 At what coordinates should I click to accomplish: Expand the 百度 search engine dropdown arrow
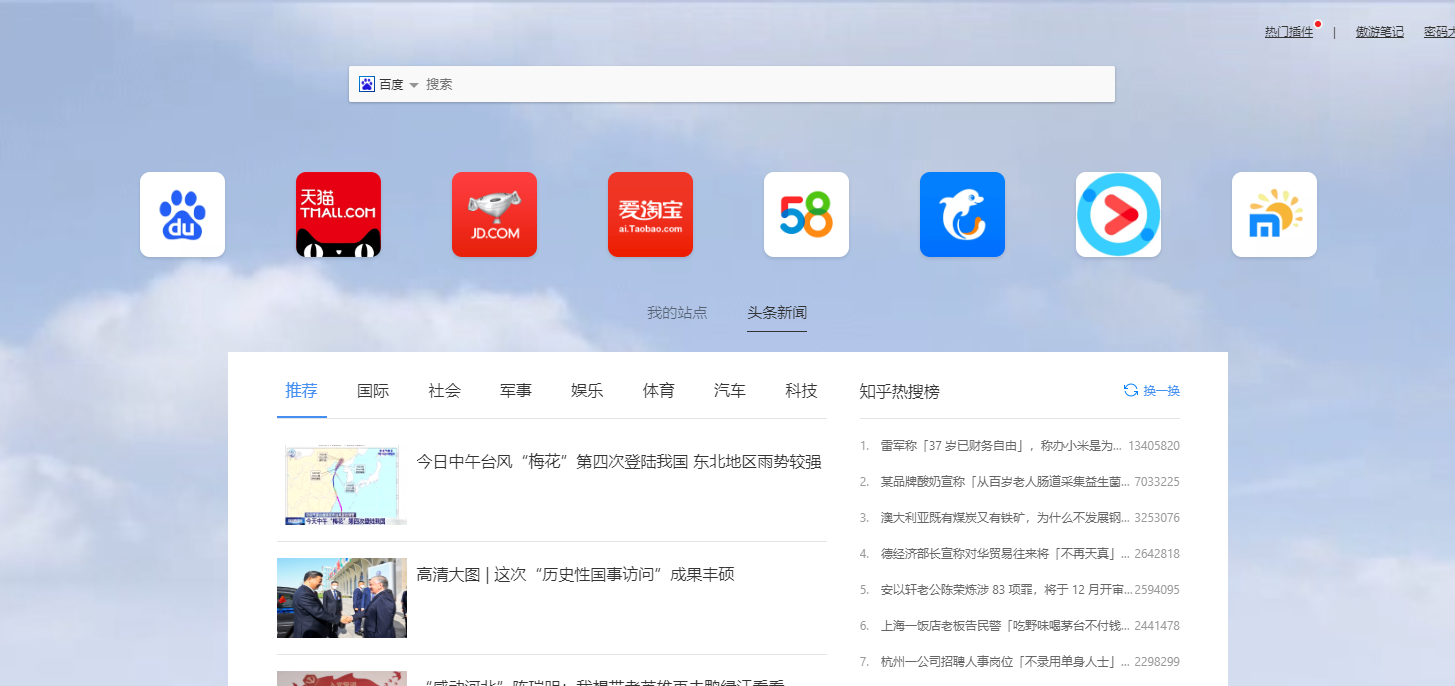[414, 85]
